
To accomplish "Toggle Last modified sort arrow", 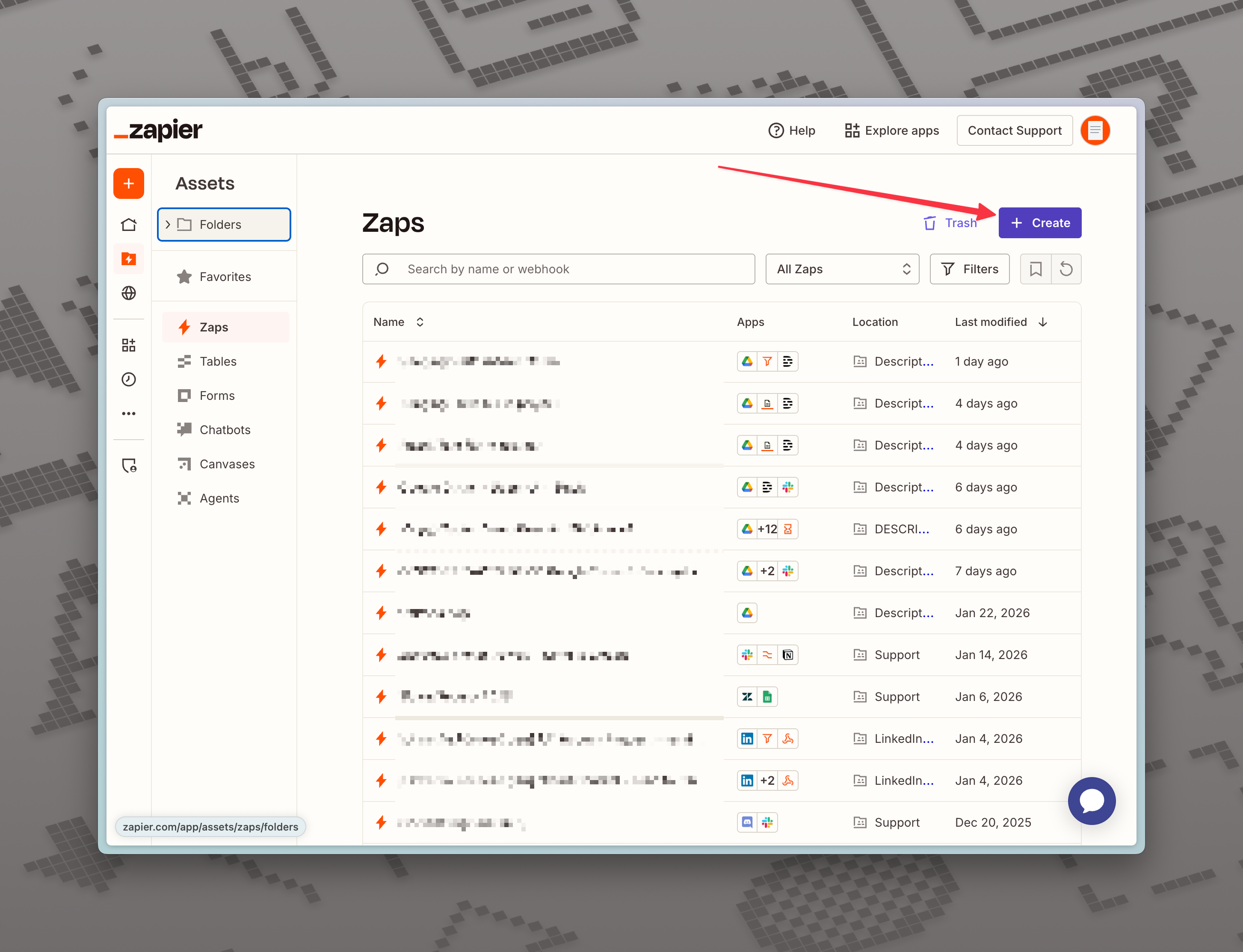I will pos(1042,322).
